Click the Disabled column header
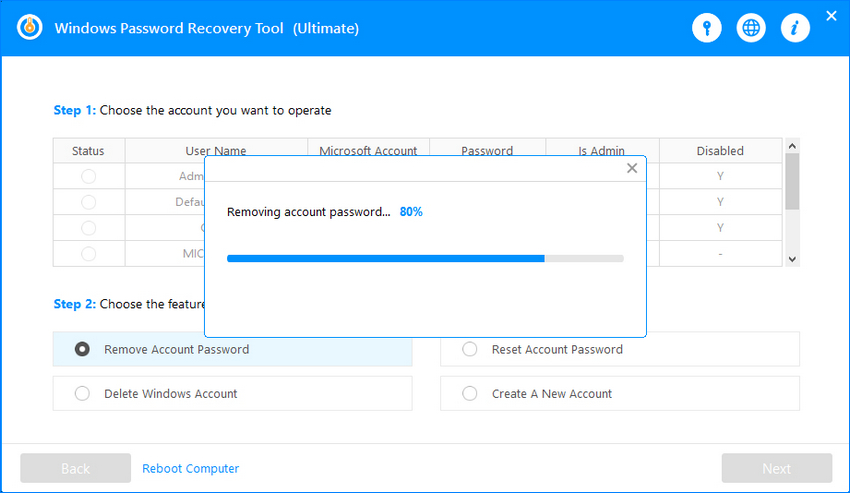 coord(720,151)
